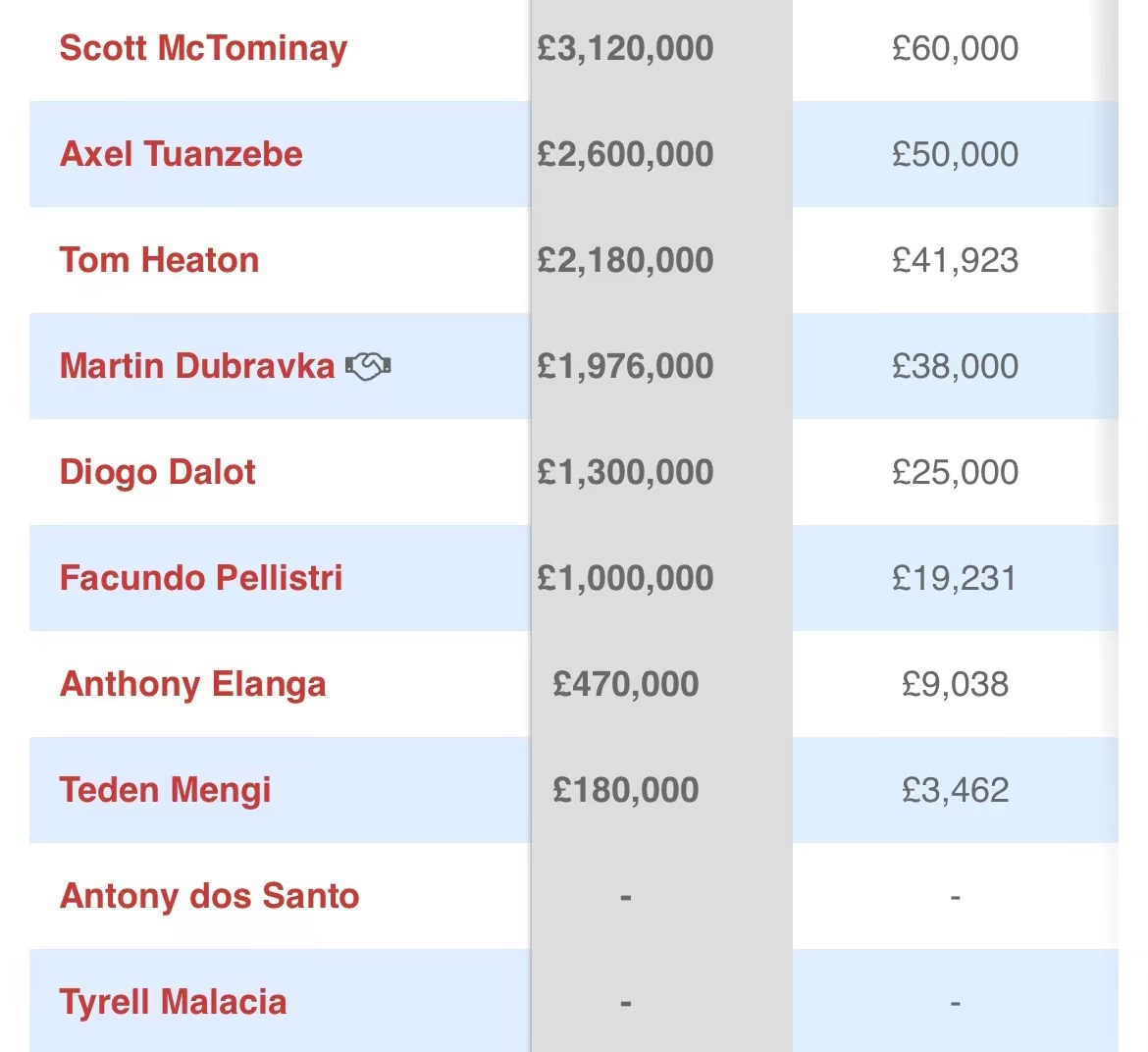This screenshot has height=1052, width=1148.
Task: Click Scott McTominay's £3,120,000 annual salary
Action: [x=625, y=48]
